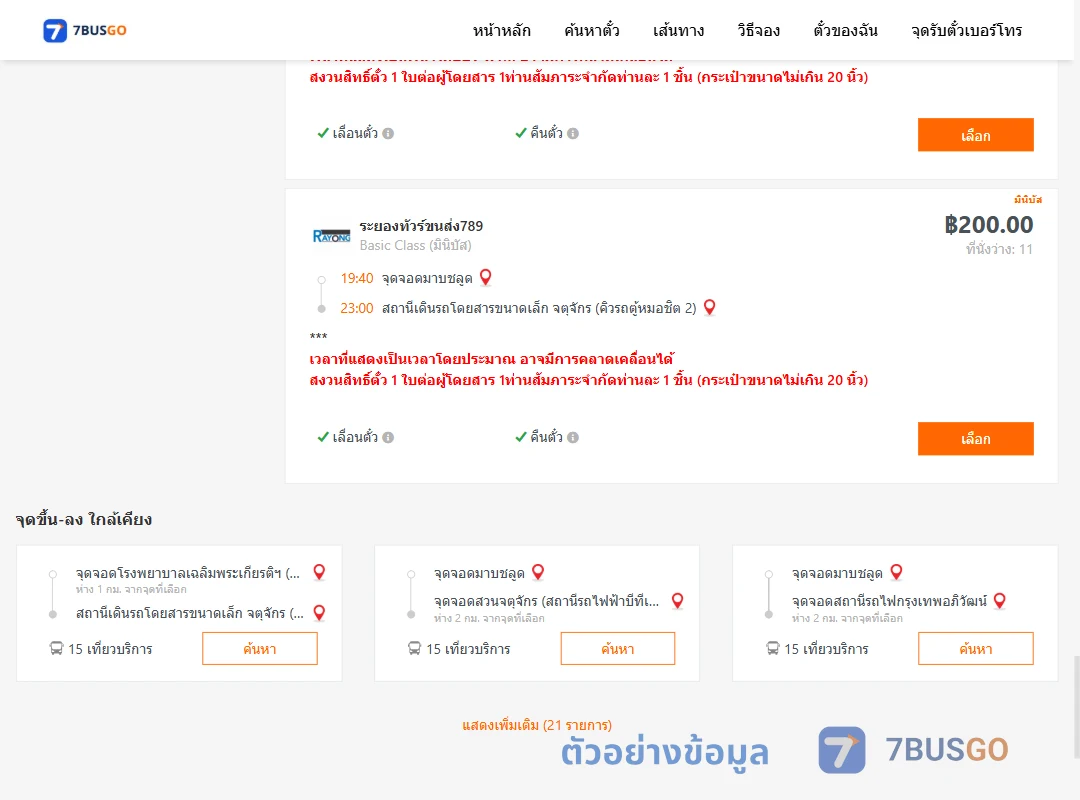This screenshot has height=800, width=1080.
Task: Click the เลือก button above the ระยองทัวร์ card
Action: click(x=975, y=135)
